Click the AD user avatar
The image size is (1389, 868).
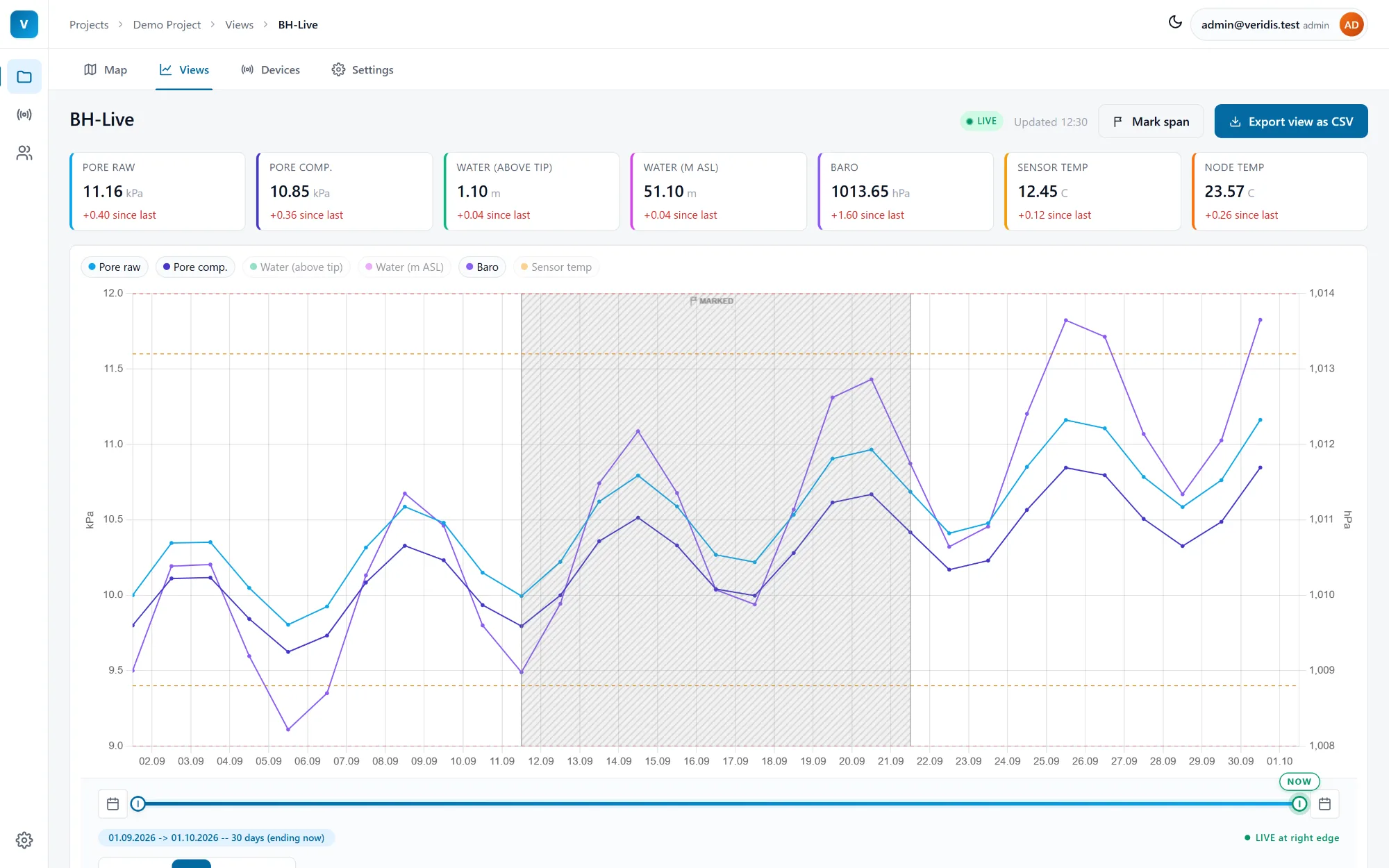click(1351, 25)
